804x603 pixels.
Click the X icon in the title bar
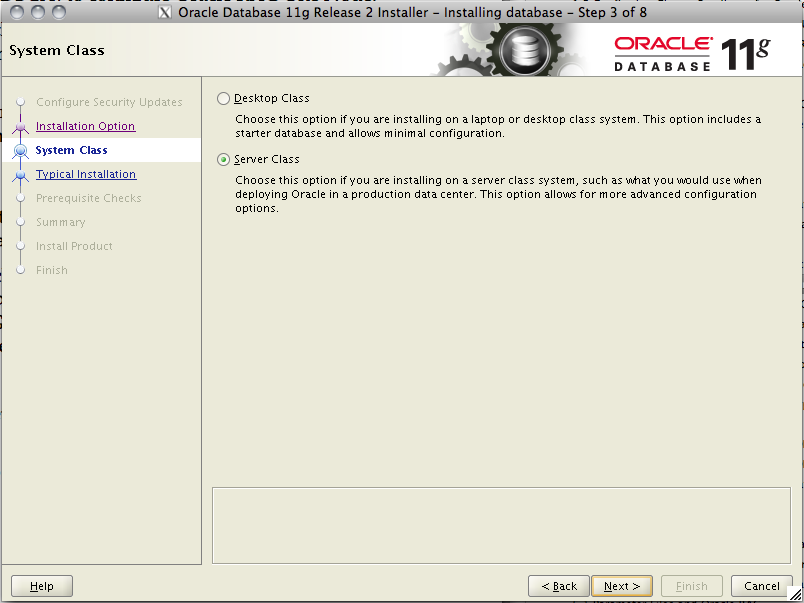[167, 12]
